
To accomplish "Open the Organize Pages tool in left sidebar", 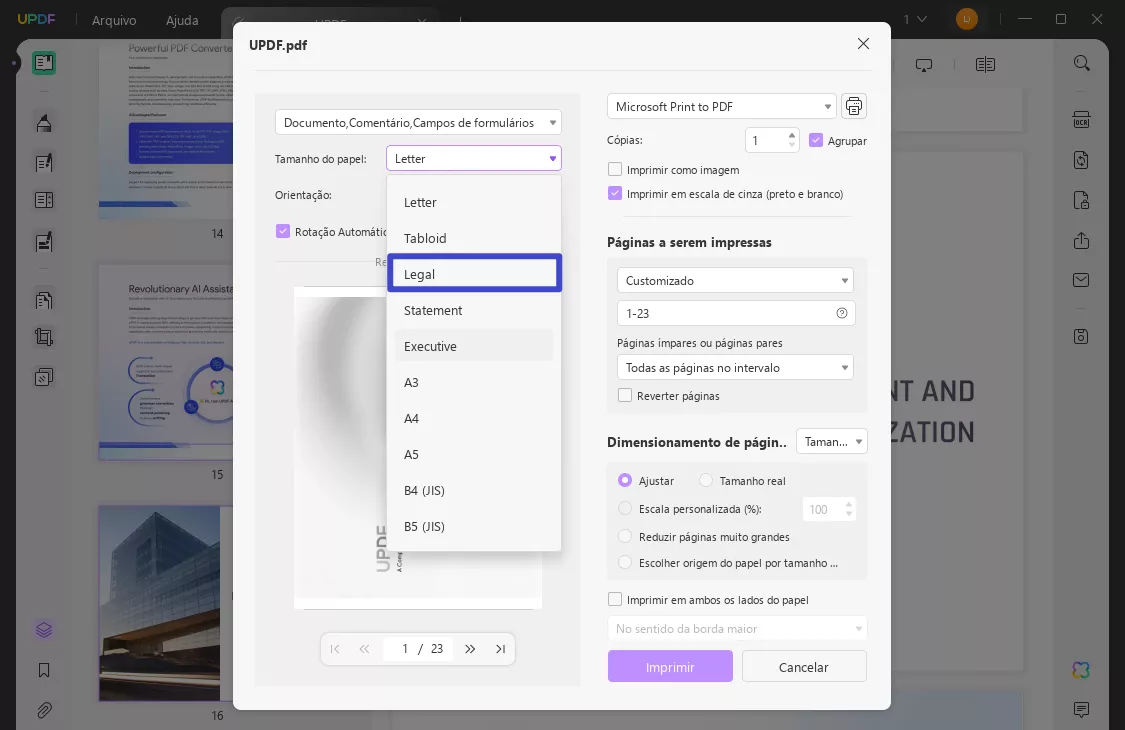I will click(44, 200).
